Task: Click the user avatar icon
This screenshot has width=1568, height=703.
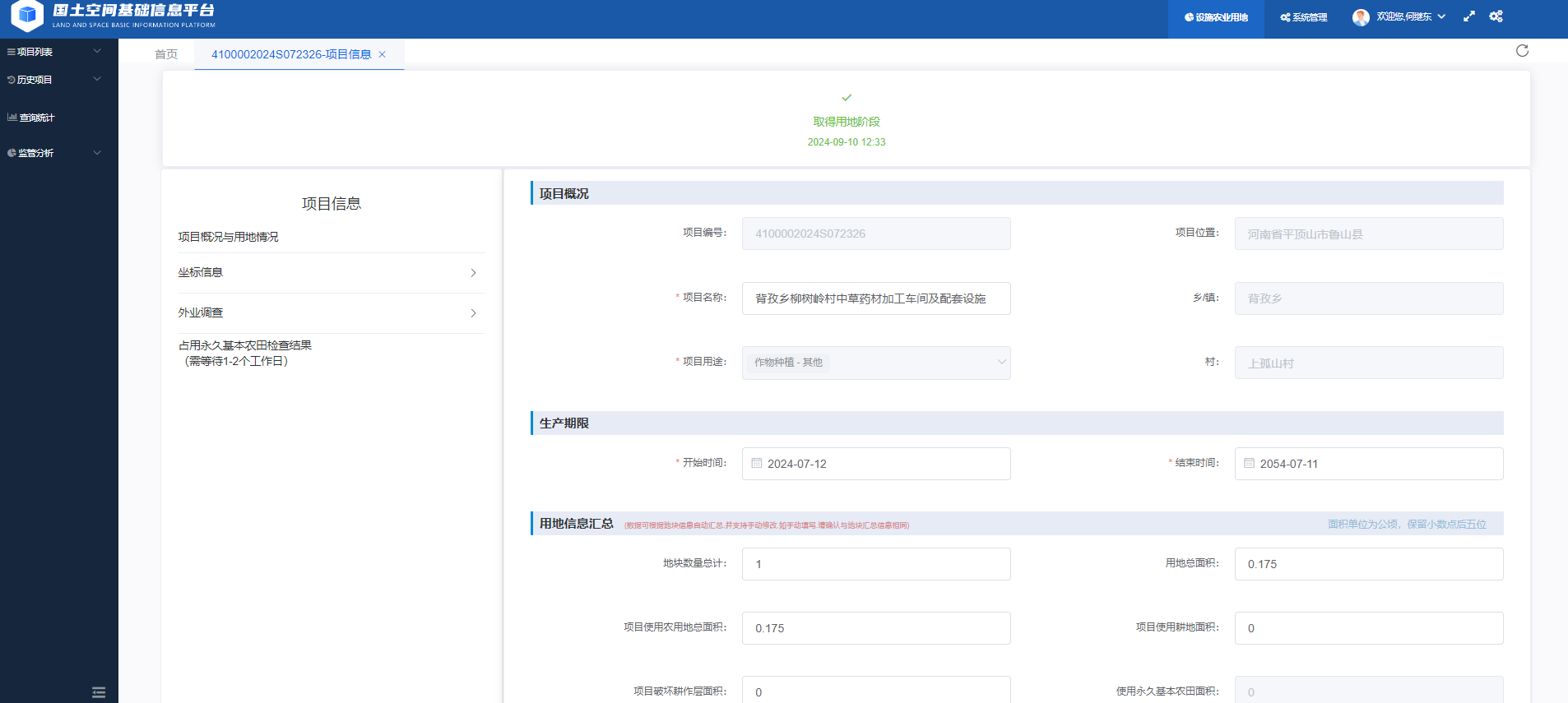Action: (1362, 17)
